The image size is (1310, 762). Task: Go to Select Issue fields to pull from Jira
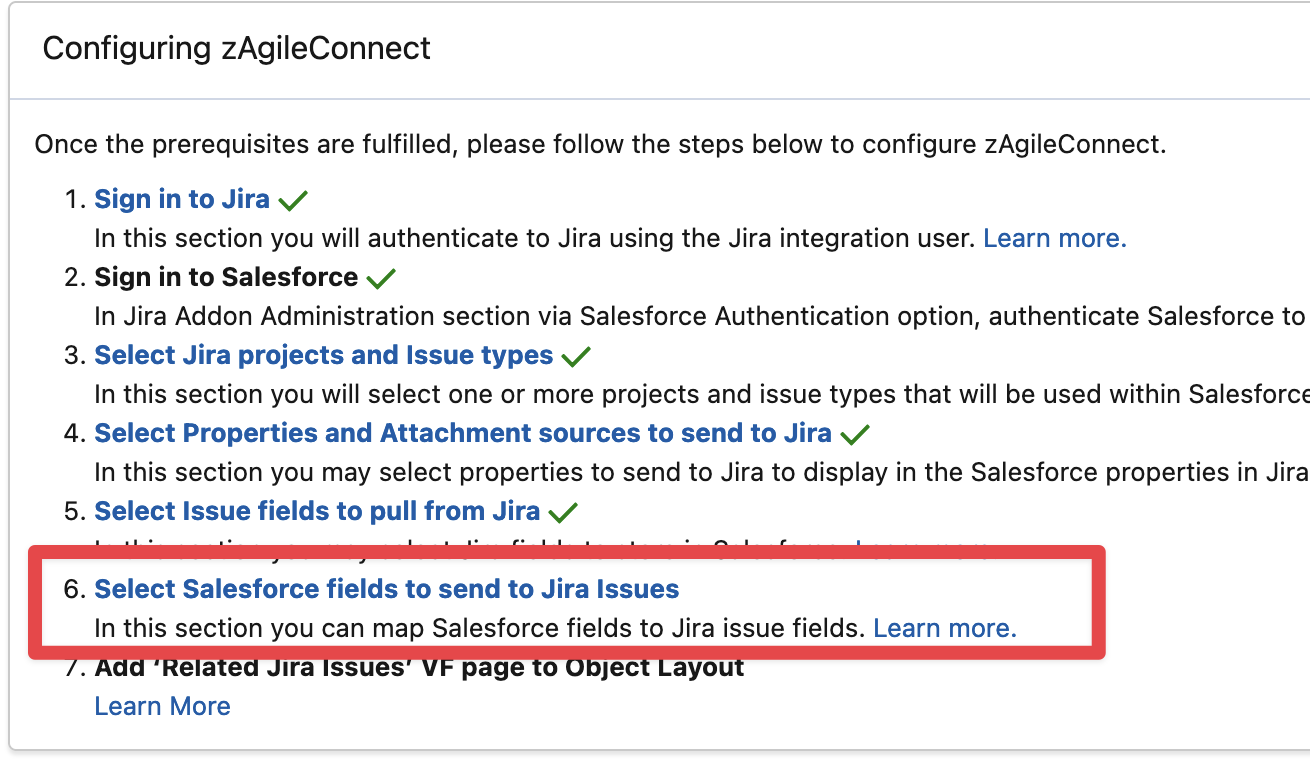[317, 511]
